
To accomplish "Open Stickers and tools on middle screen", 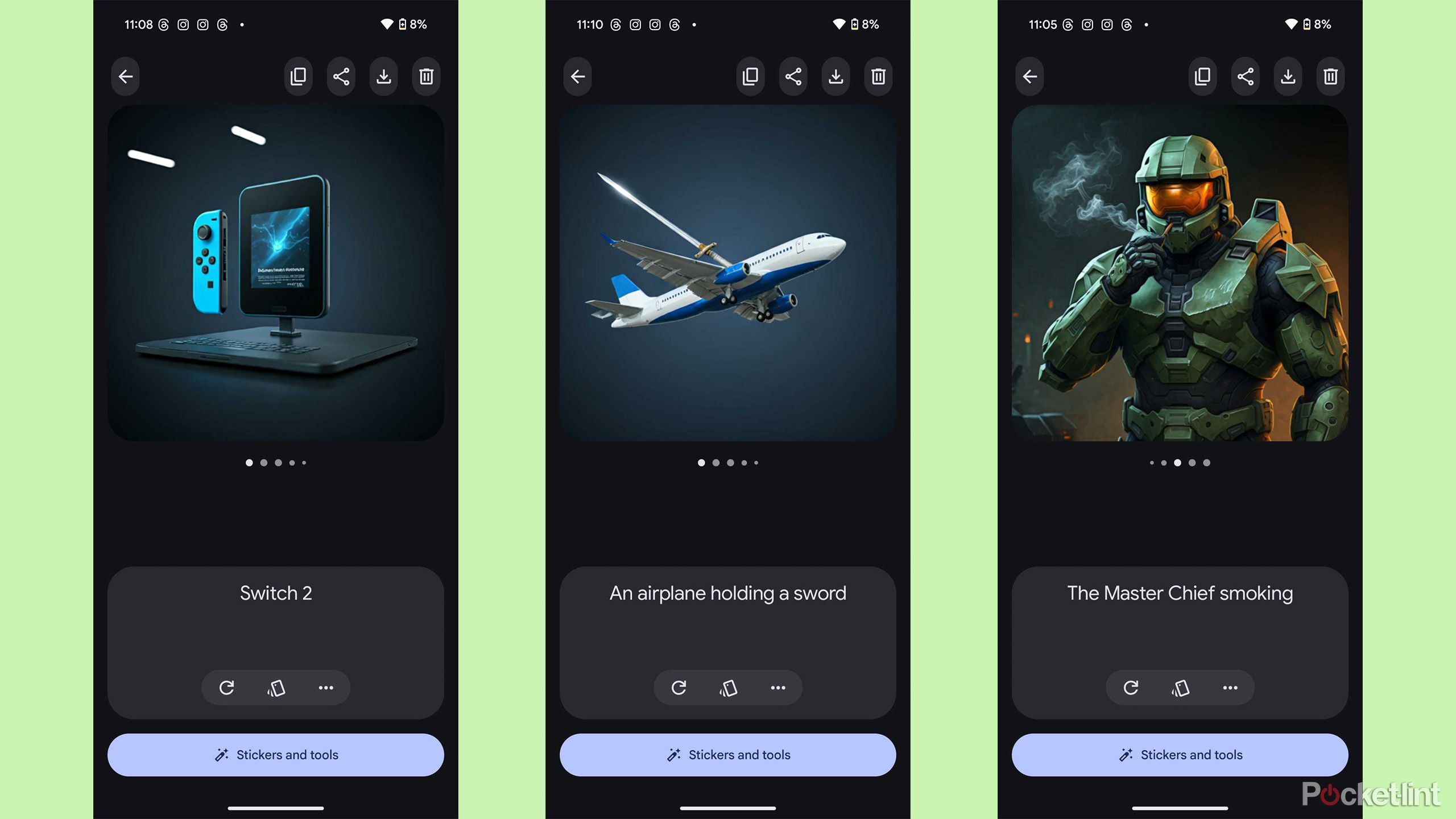I will pos(728,754).
